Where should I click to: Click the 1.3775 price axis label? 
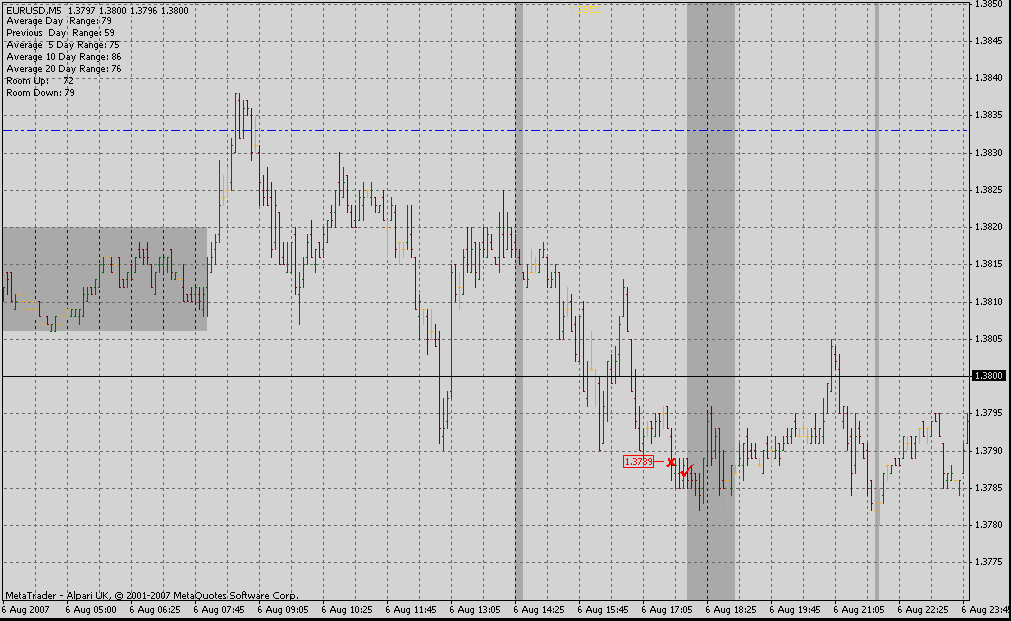tap(988, 562)
